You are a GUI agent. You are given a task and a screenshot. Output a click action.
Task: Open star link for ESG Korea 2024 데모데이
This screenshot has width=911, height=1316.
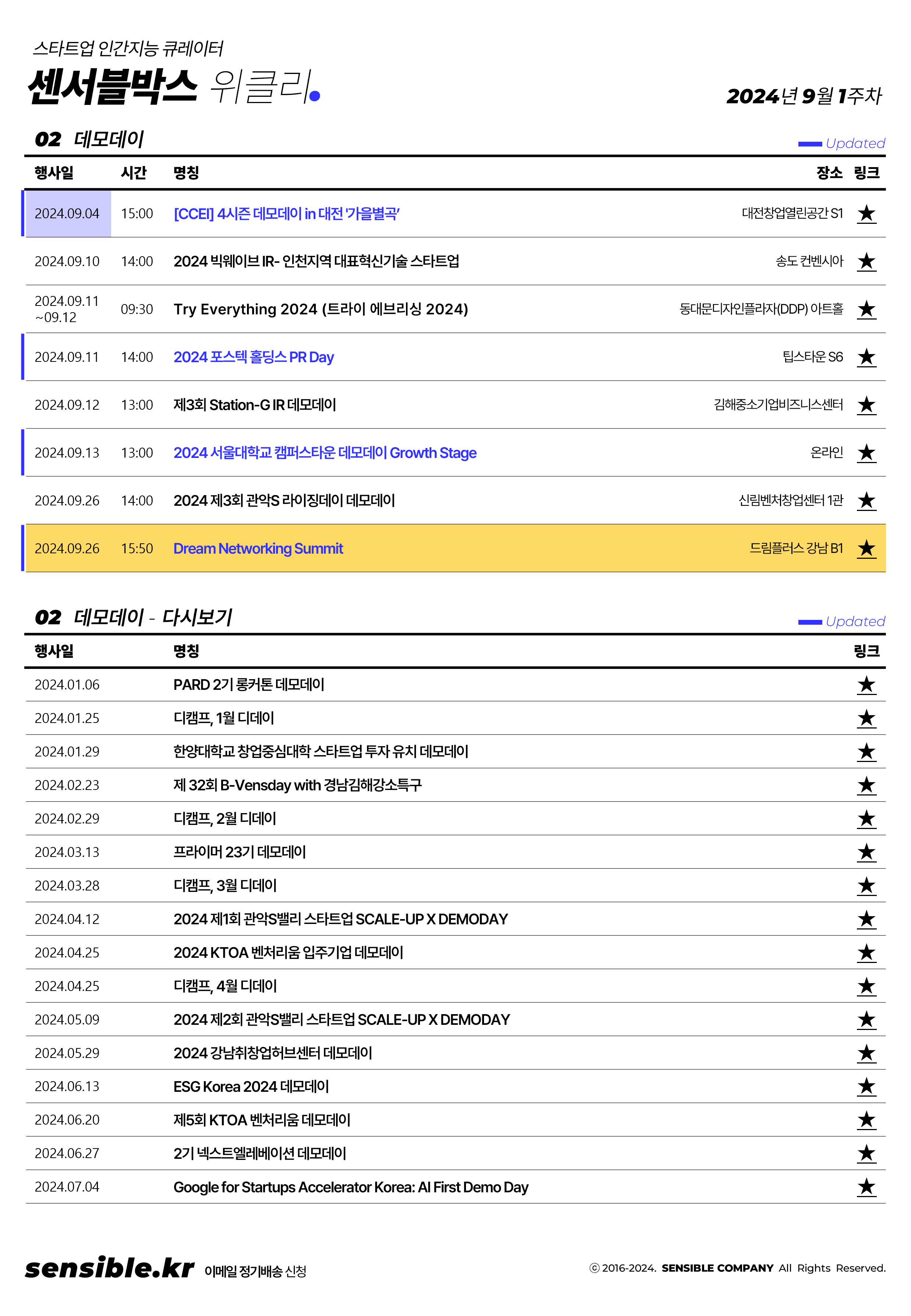[866, 1087]
